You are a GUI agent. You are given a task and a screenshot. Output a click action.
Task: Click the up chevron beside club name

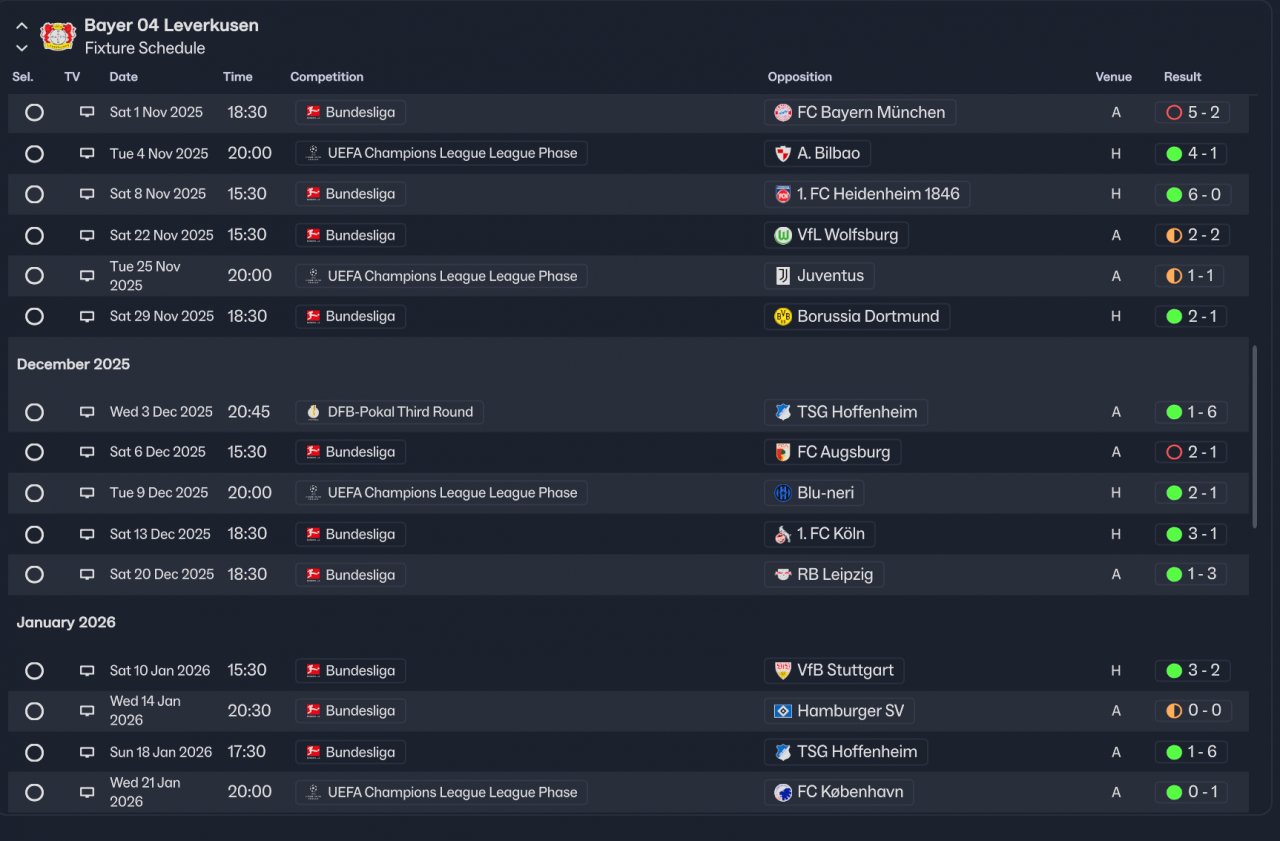point(22,26)
